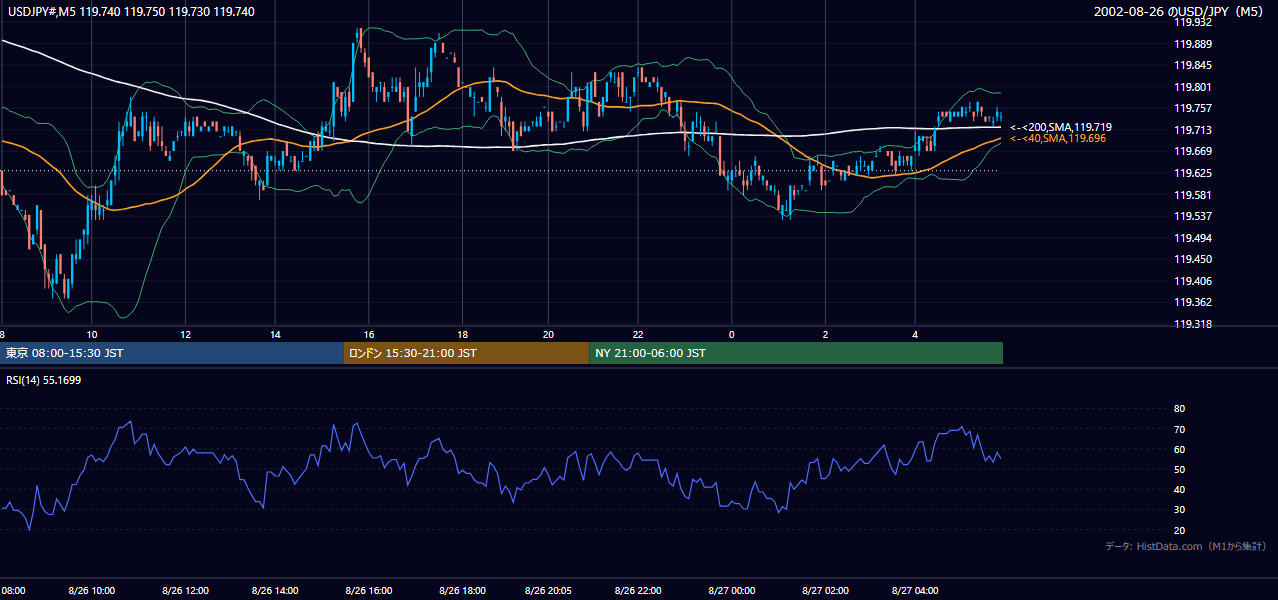Click price axis value 119.450
Image resolution: width=1278 pixels, height=600 pixels.
click(x=1192, y=259)
